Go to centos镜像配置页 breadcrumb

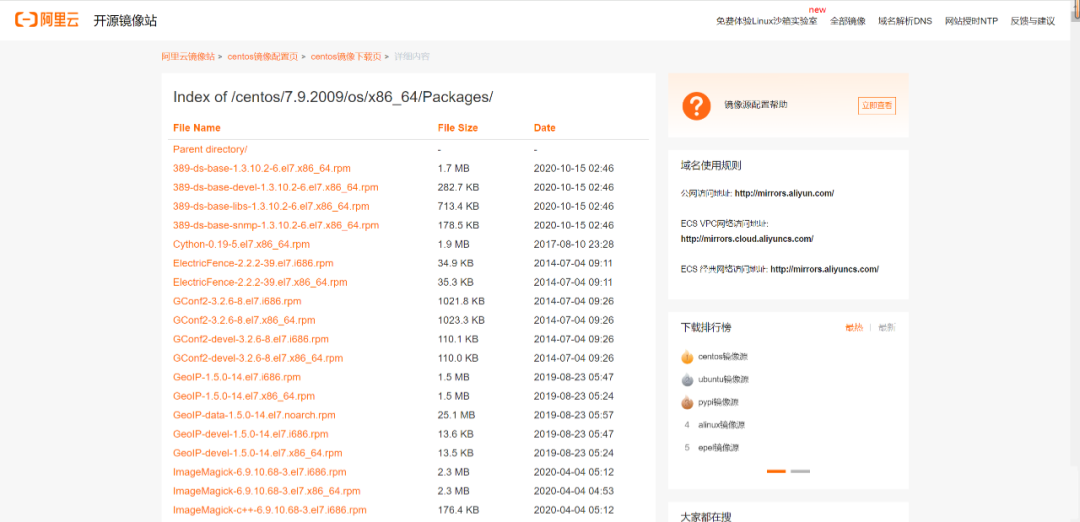coord(262,56)
